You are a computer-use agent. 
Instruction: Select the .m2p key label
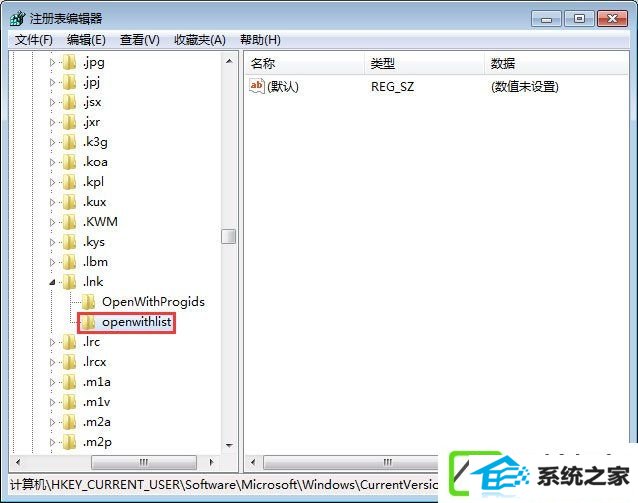pyautogui.click(x=97, y=442)
